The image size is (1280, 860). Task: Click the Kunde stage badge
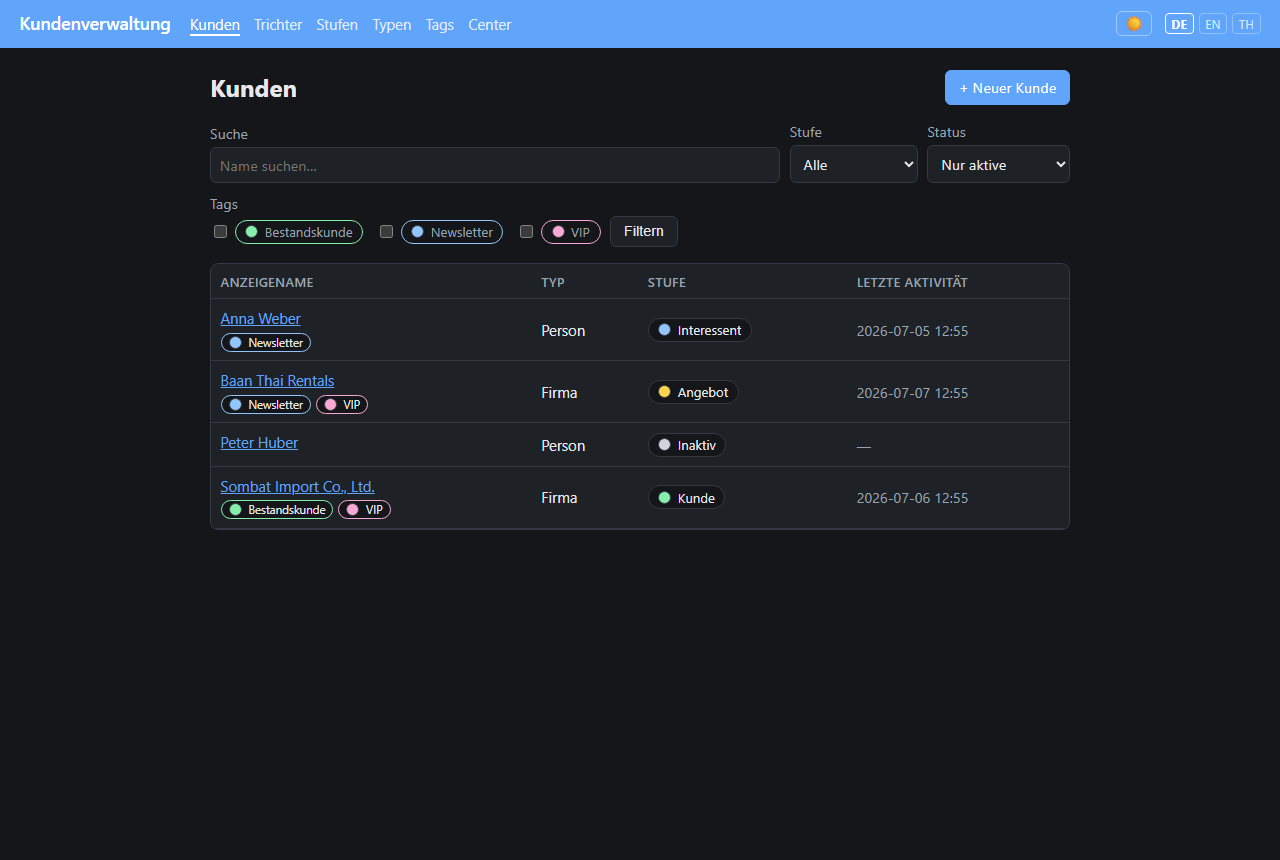(x=686, y=497)
